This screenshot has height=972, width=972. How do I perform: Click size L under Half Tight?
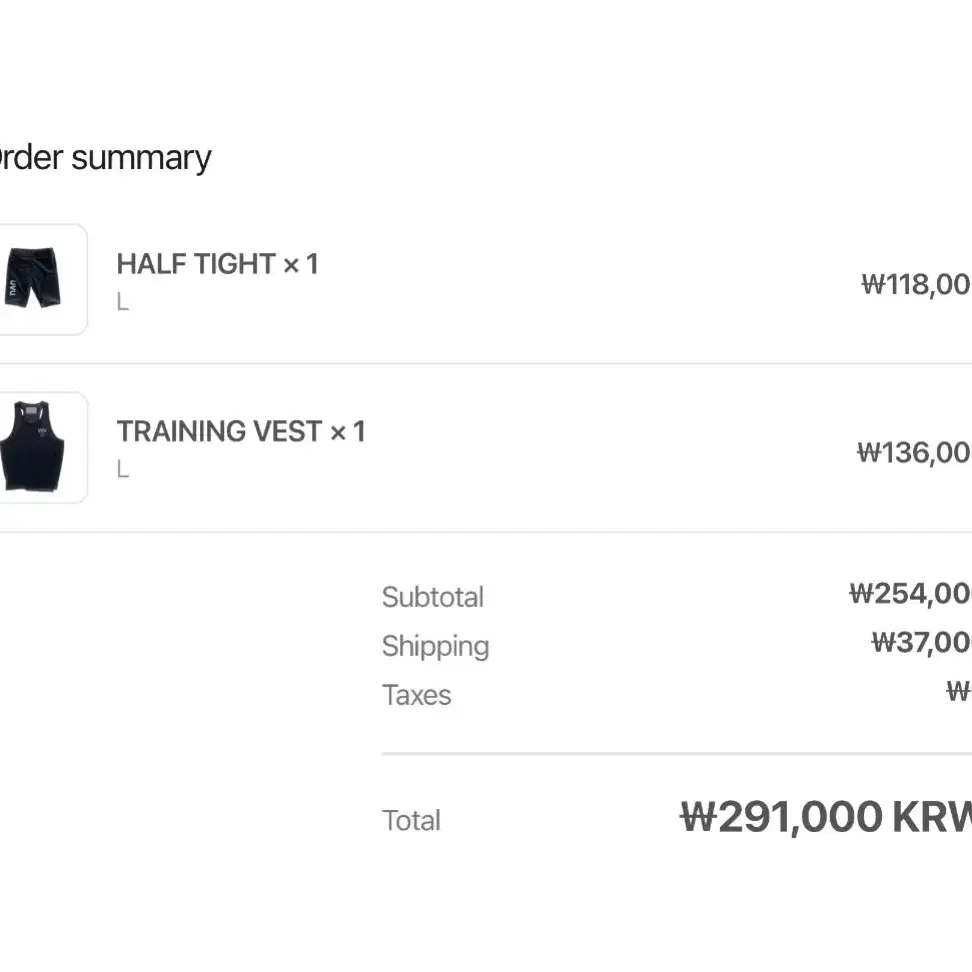coord(123,302)
